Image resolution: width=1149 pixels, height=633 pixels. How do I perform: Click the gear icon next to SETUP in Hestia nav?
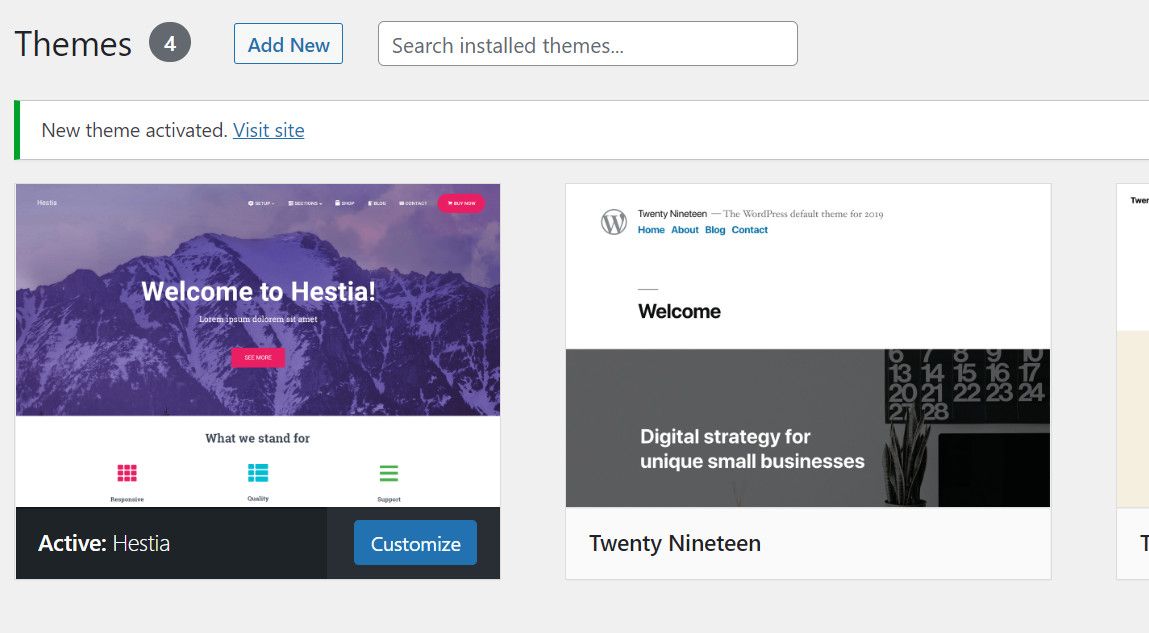tap(251, 202)
